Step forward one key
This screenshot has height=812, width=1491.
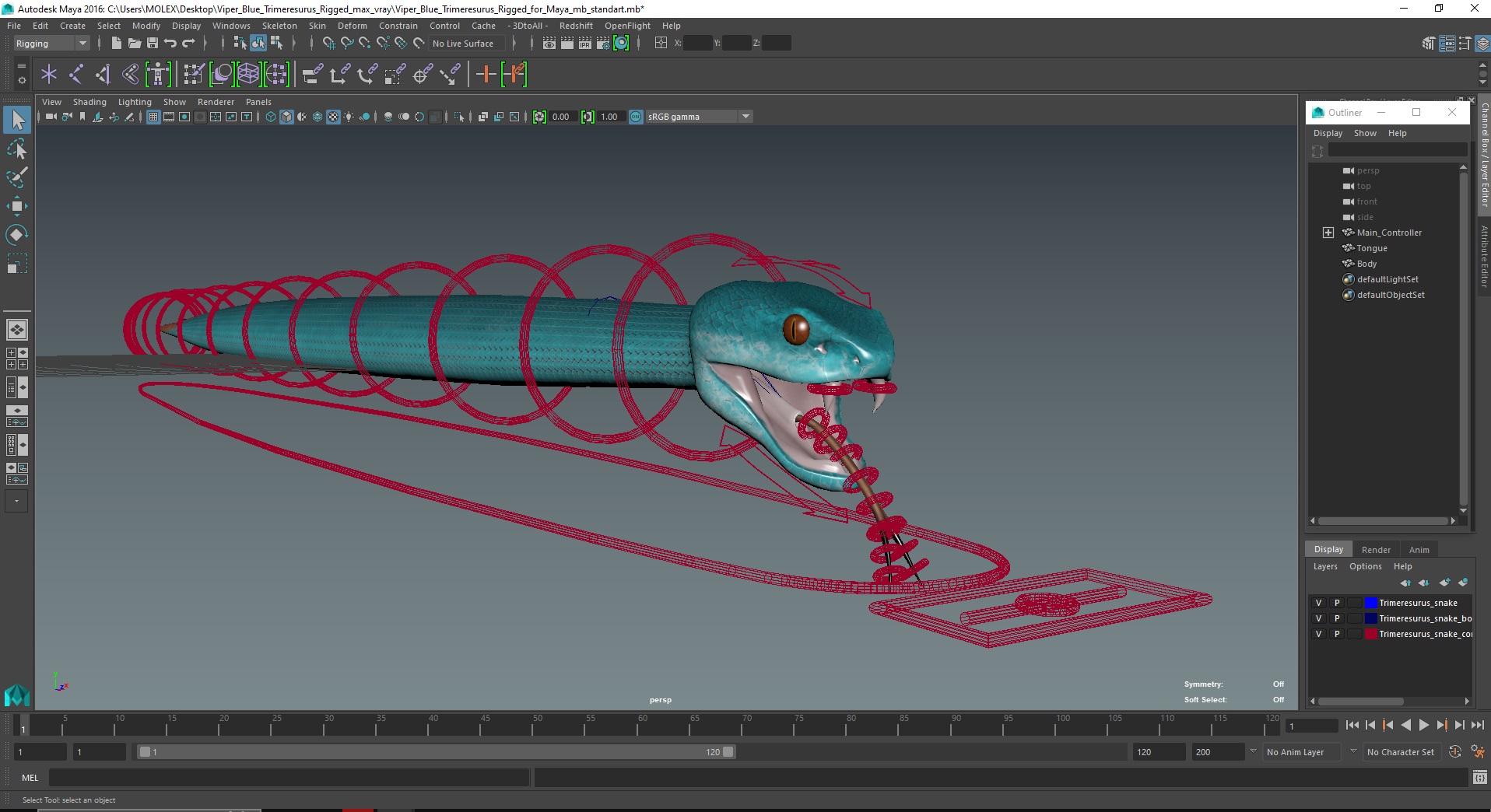[x=1441, y=725]
